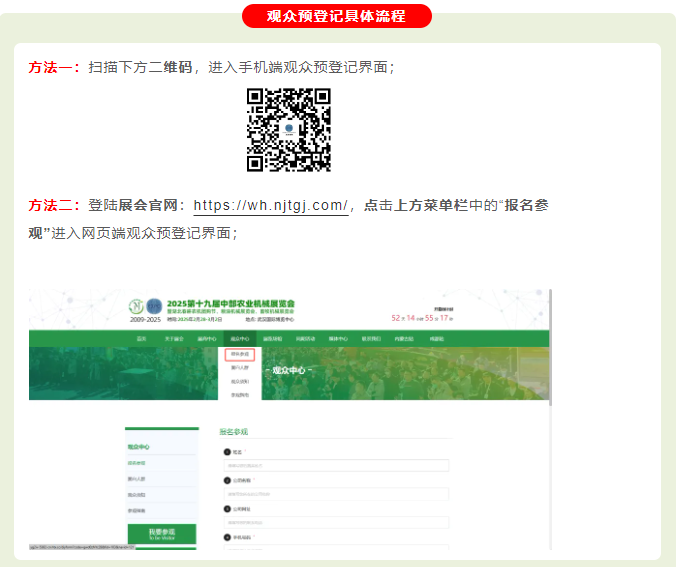Click the QR code for mobile pre-registration
Image resolution: width=677 pixels, height=567 pixels.
click(288, 130)
